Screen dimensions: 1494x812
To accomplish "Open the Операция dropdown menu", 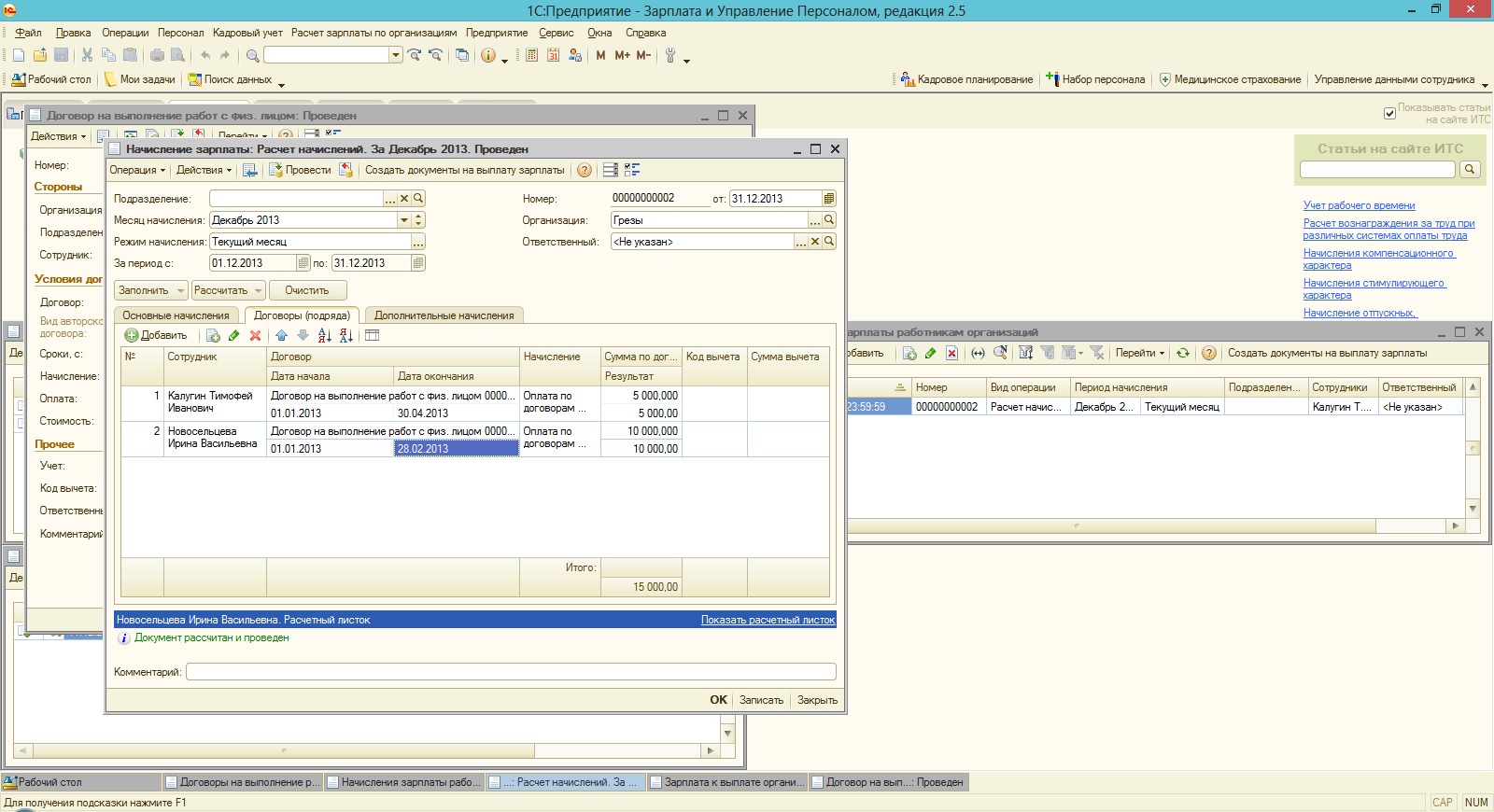I will [137, 170].
